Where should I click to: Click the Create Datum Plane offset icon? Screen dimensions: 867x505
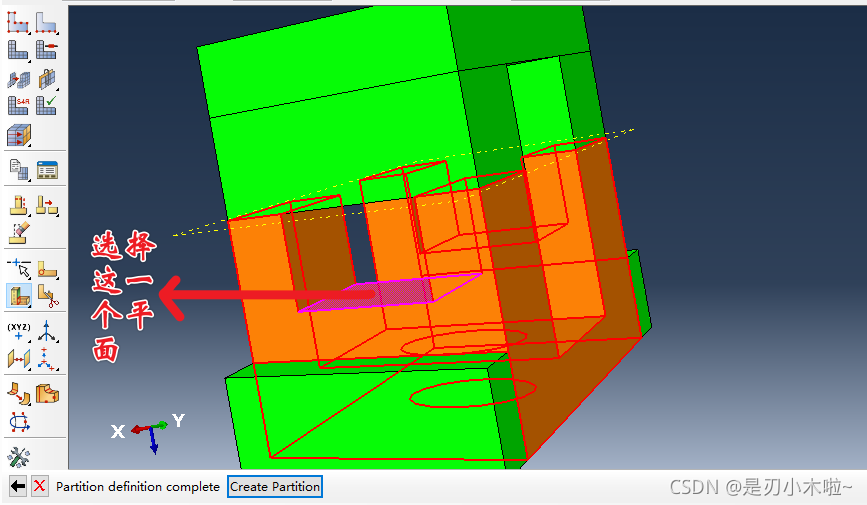pyautogui.click(x=18, y=358)
